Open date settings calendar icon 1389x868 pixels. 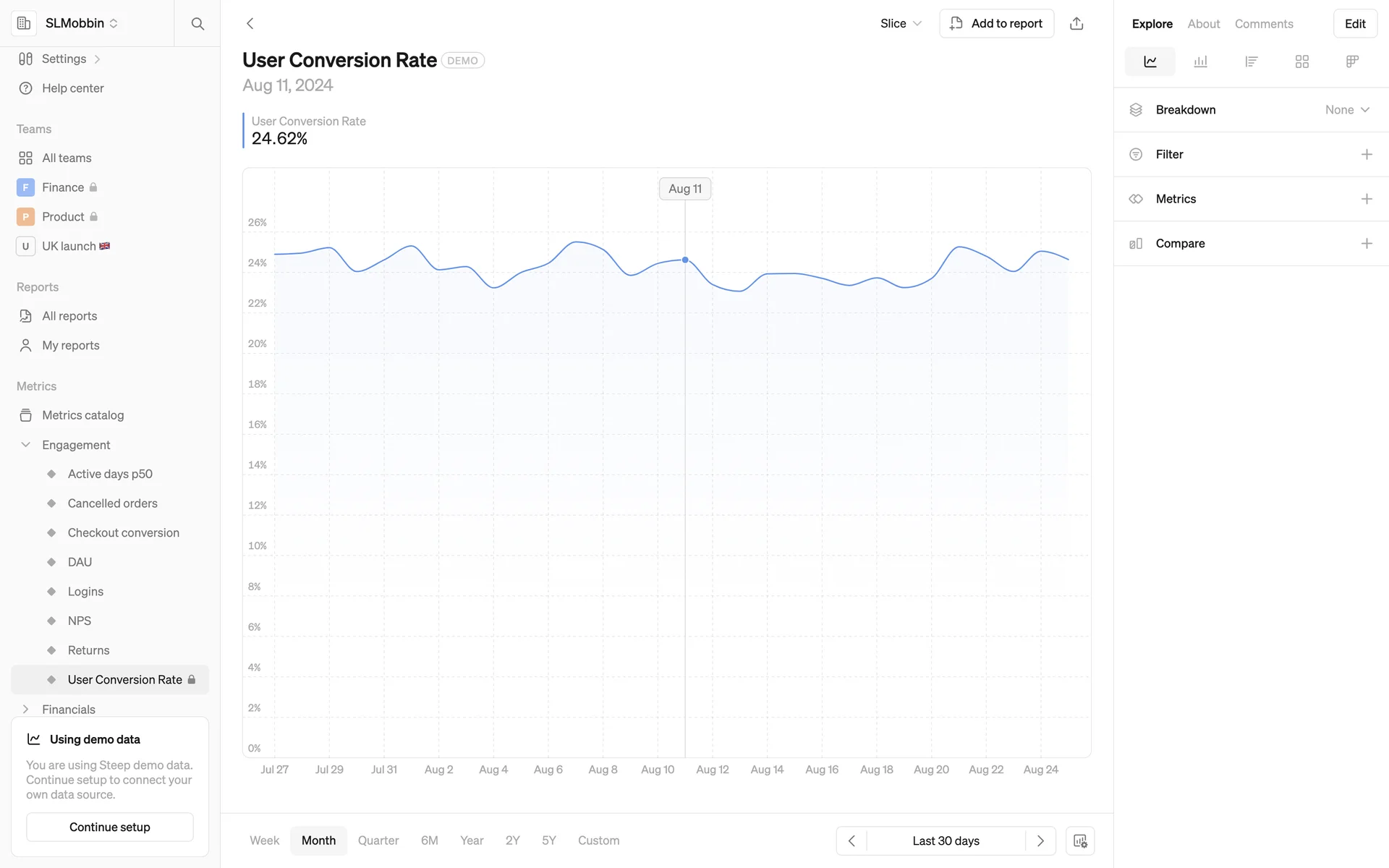[x=1079, y=841]
